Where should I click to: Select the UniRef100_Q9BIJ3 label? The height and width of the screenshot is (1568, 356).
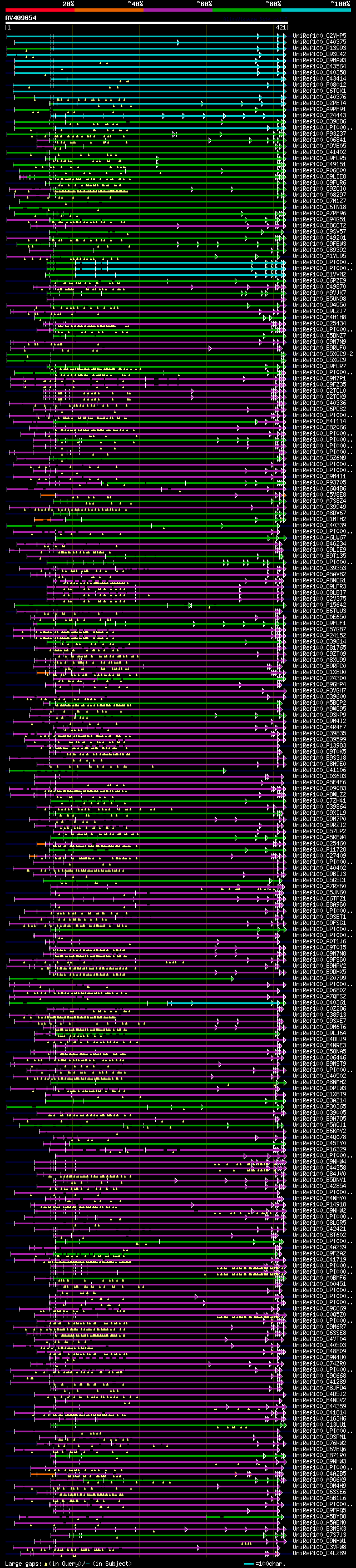pyautogui.click(x=319, y=873)
